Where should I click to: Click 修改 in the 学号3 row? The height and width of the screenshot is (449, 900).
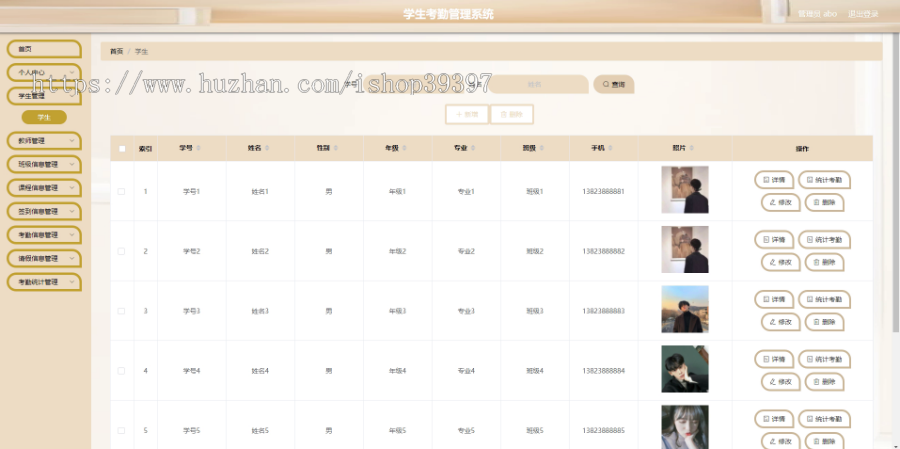(x=781, y=322)
